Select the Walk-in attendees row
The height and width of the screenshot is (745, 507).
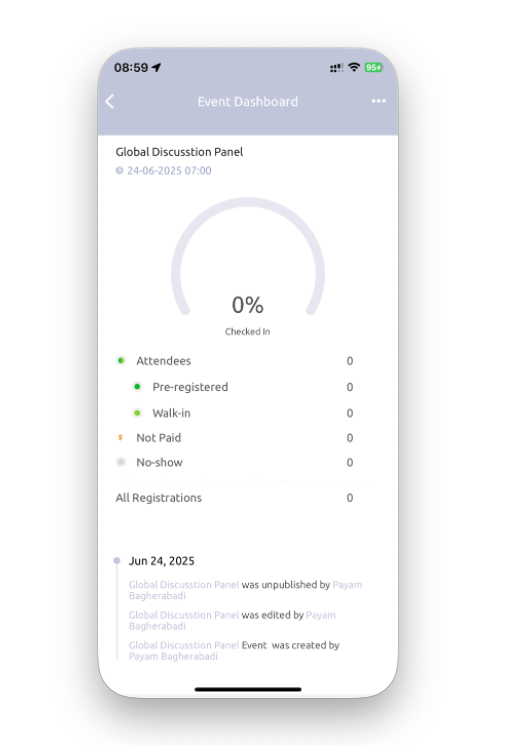click(x=243, y=413)
